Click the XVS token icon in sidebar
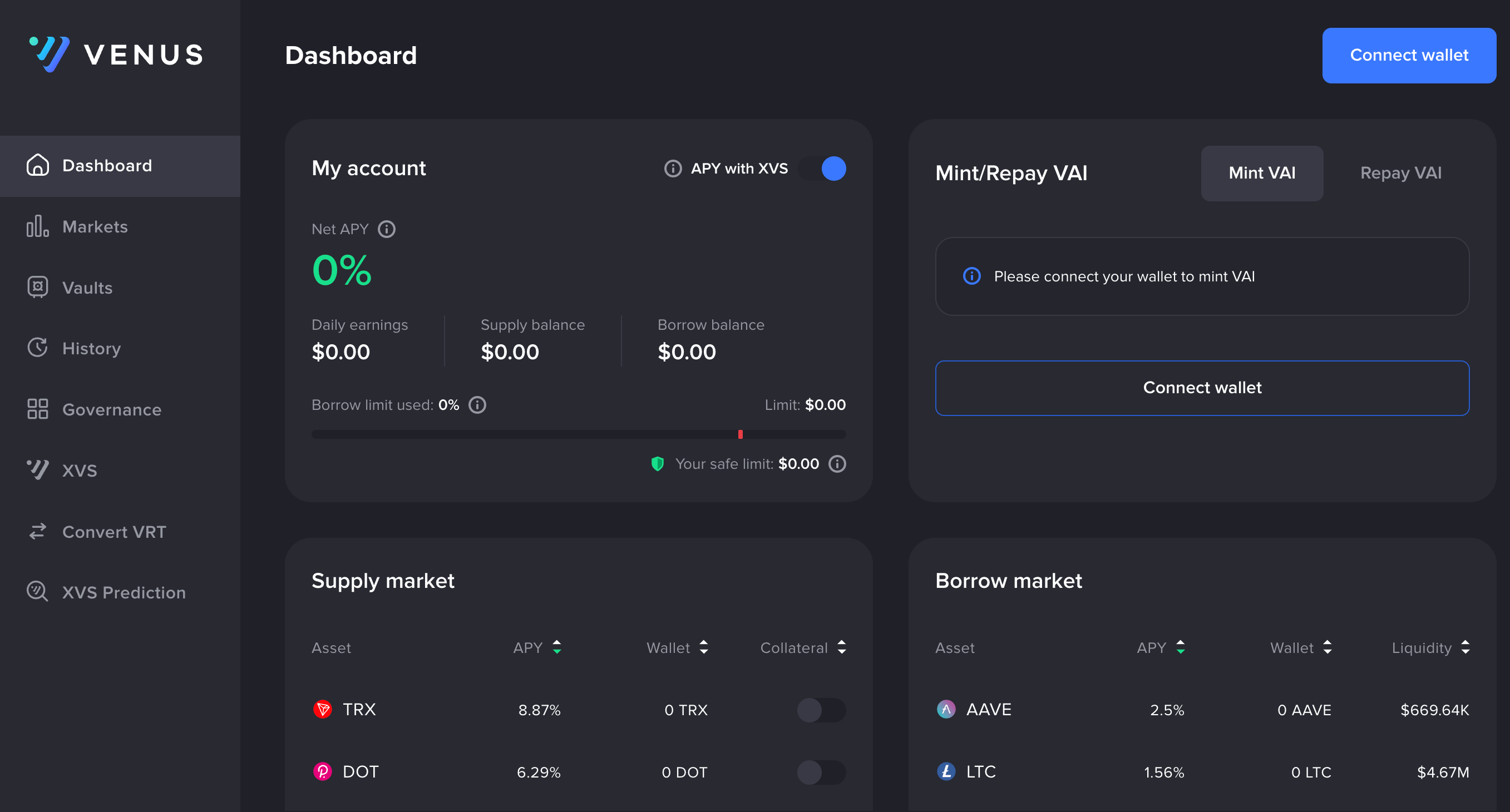 click(37, 470)
